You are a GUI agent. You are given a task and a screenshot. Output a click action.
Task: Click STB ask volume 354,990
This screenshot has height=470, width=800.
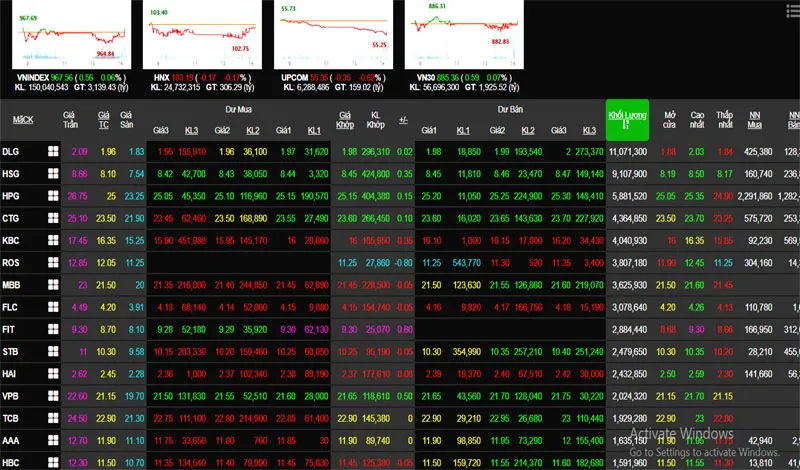pyautogui.click(x=466, y=352)
